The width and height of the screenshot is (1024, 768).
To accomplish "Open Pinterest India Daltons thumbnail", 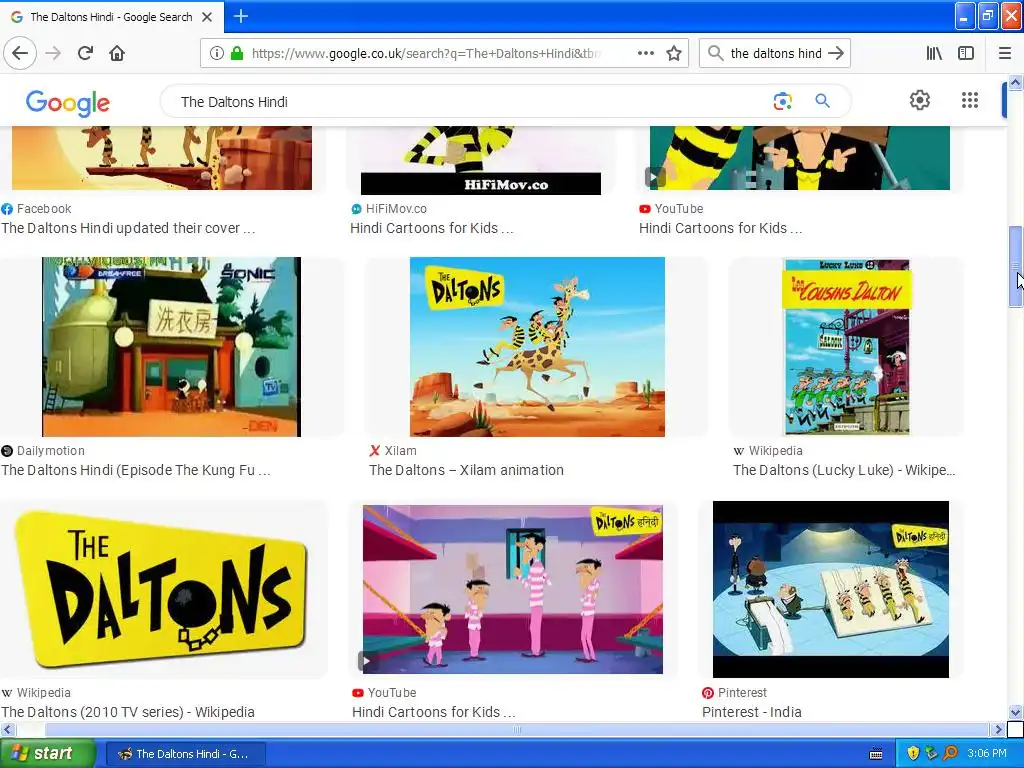I will click(x=830, y=589).
